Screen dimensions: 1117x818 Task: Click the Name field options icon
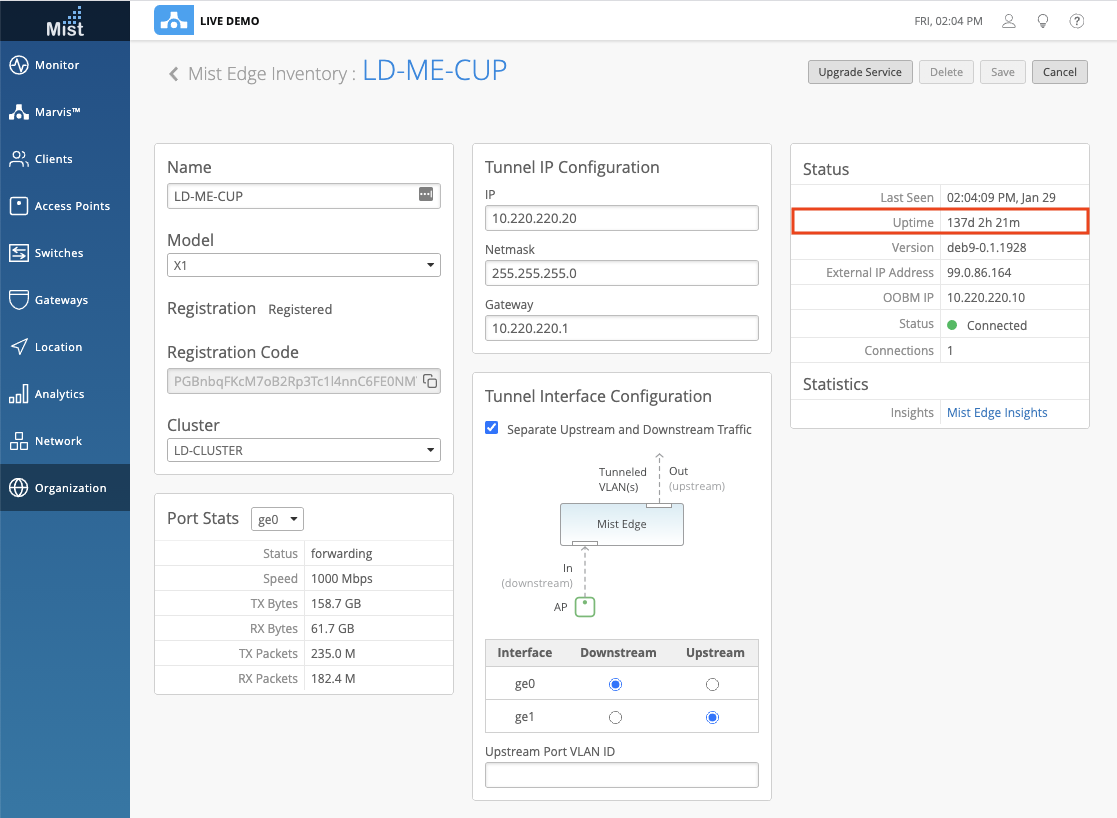coord(426,196)
